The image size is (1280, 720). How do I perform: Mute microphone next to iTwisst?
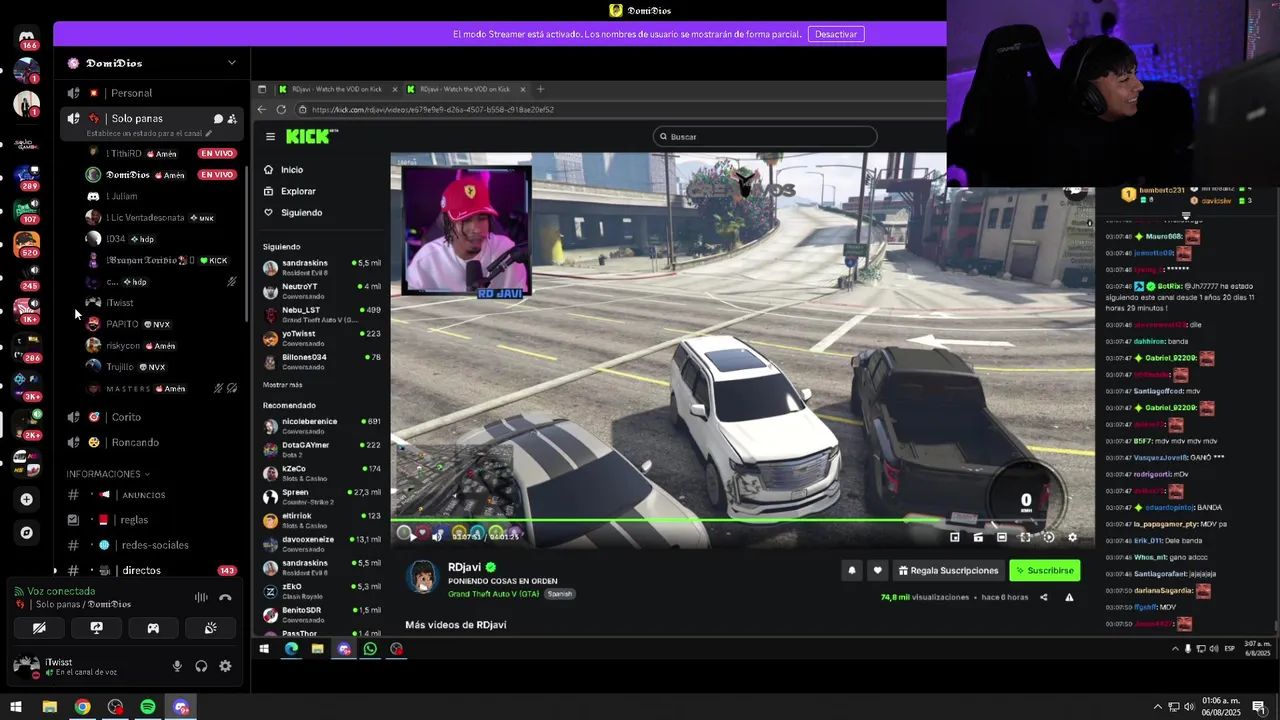[177, 666]
